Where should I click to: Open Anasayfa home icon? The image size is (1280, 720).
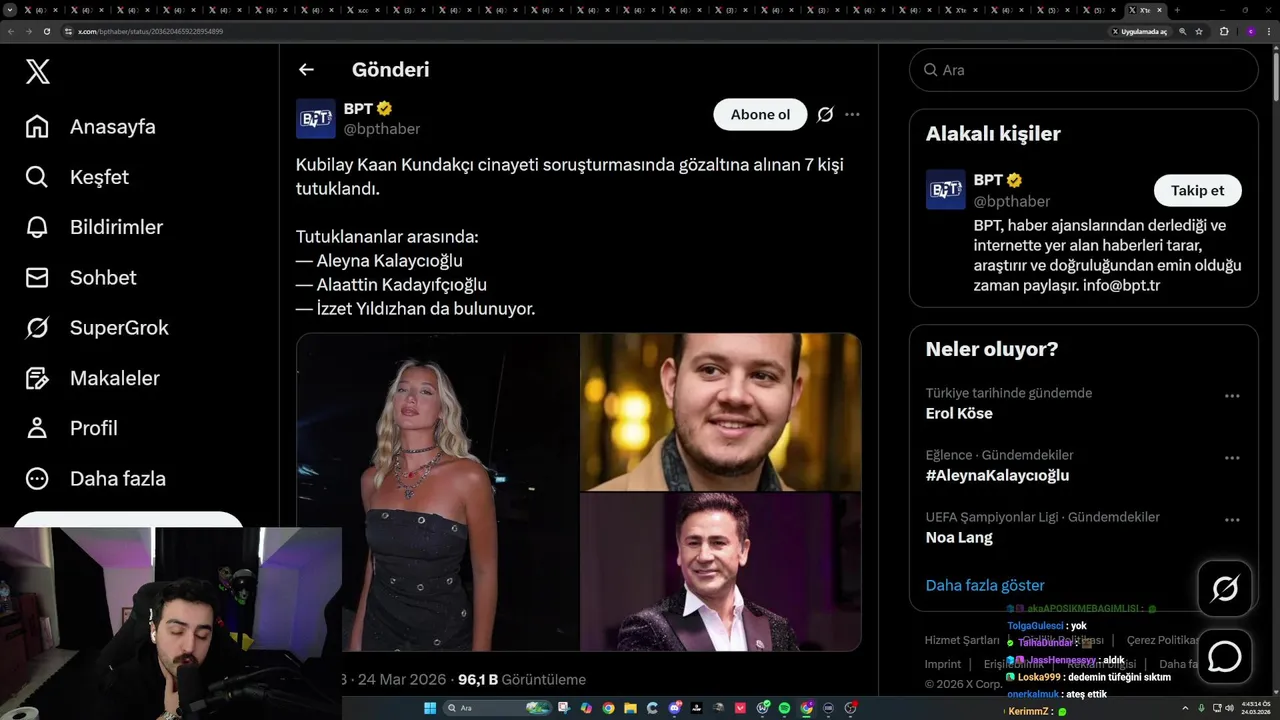click(x=37, y=127)
